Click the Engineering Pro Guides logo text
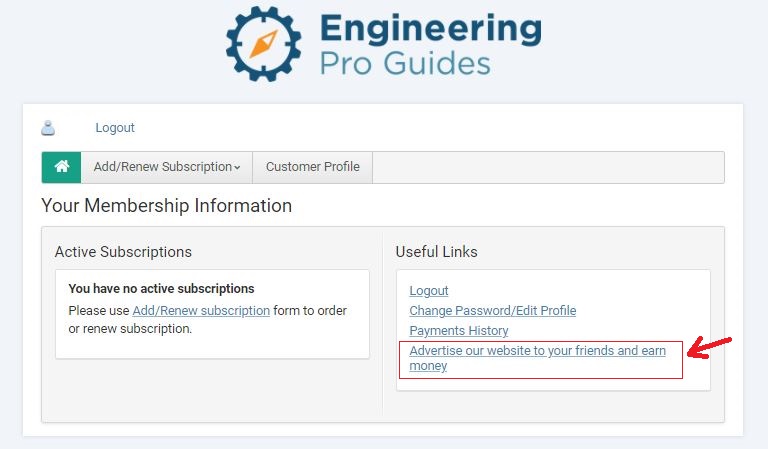 pyautogui.click(x=431, y=45)
